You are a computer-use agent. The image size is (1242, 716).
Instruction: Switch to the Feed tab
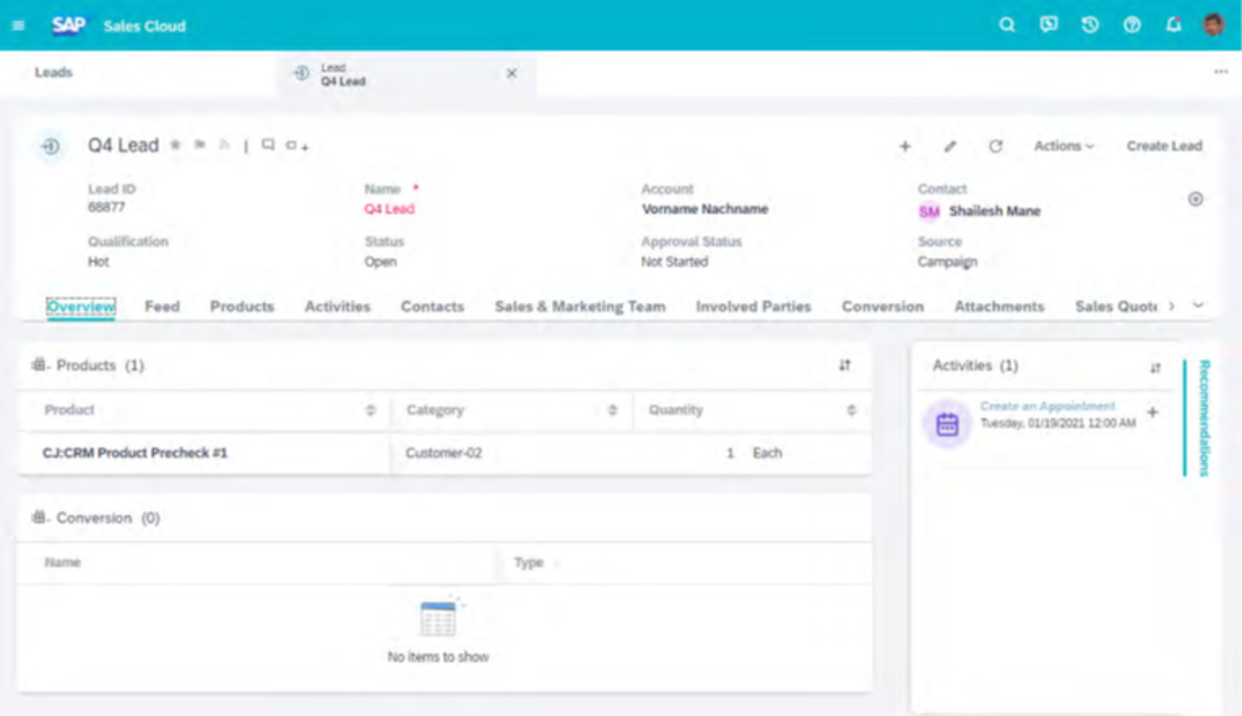[x=162, y=307]
